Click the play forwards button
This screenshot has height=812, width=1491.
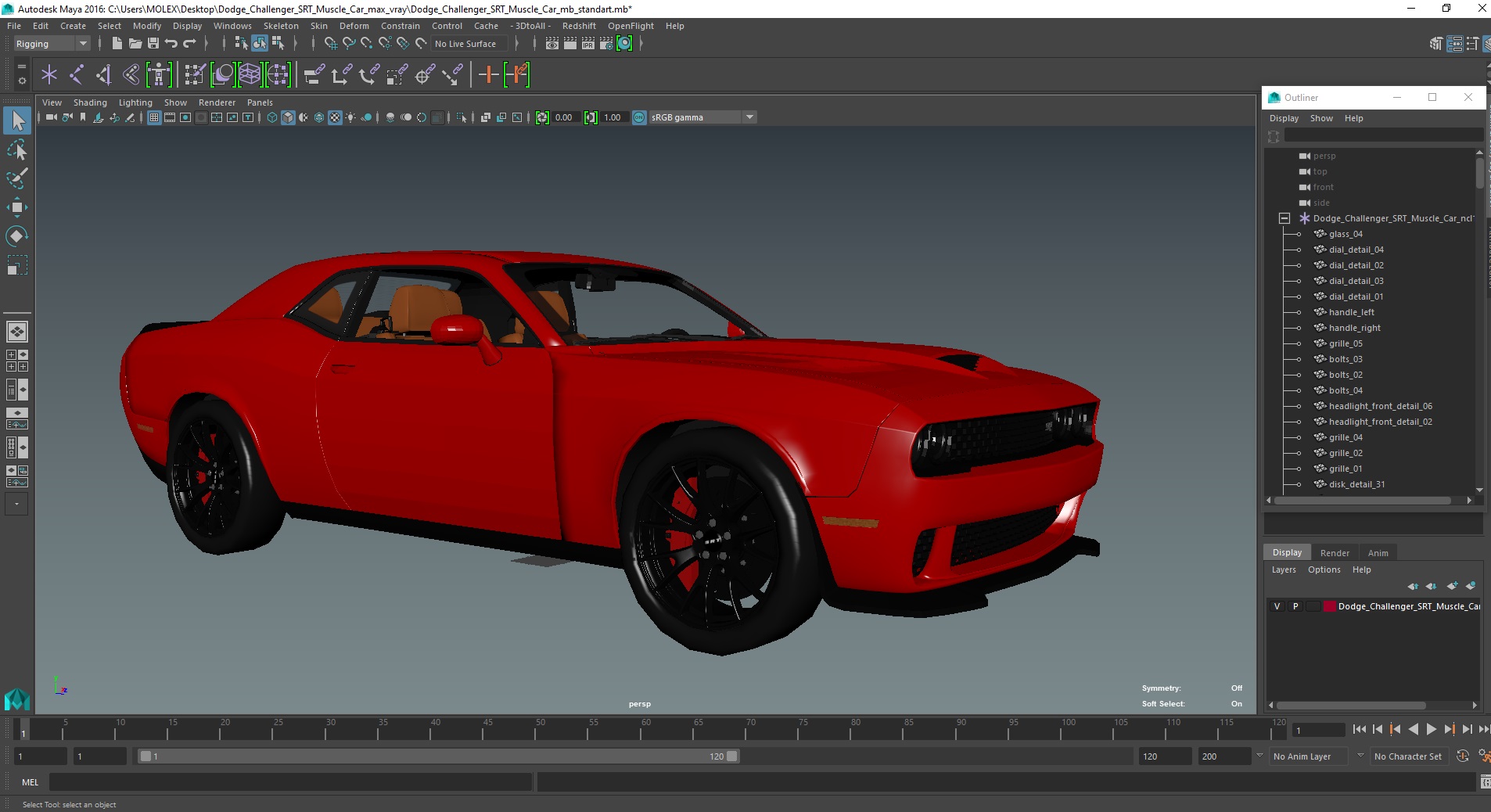point(1431,729)
